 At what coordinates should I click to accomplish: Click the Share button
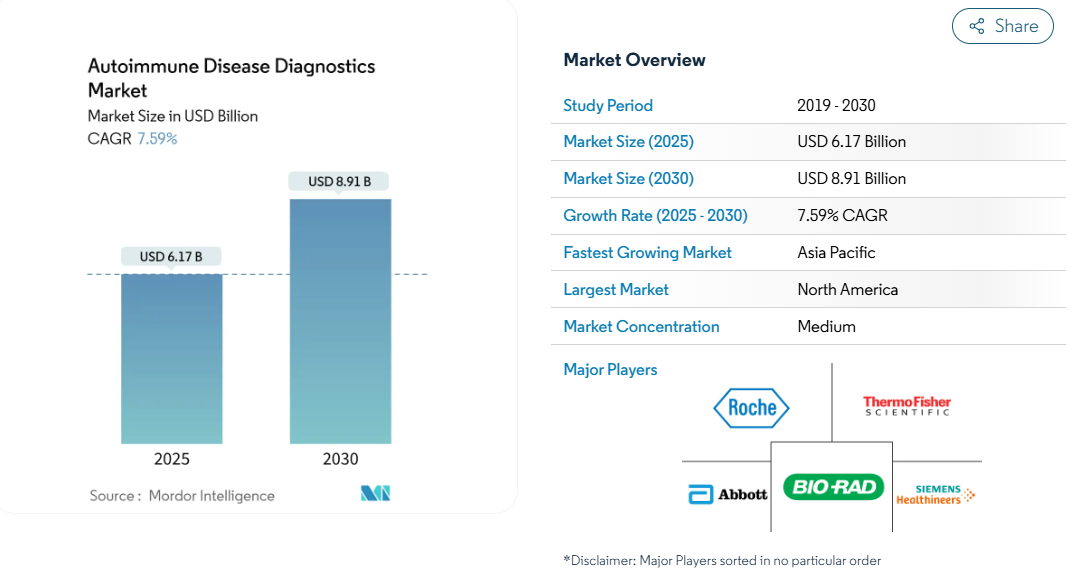click(1002, 26)
